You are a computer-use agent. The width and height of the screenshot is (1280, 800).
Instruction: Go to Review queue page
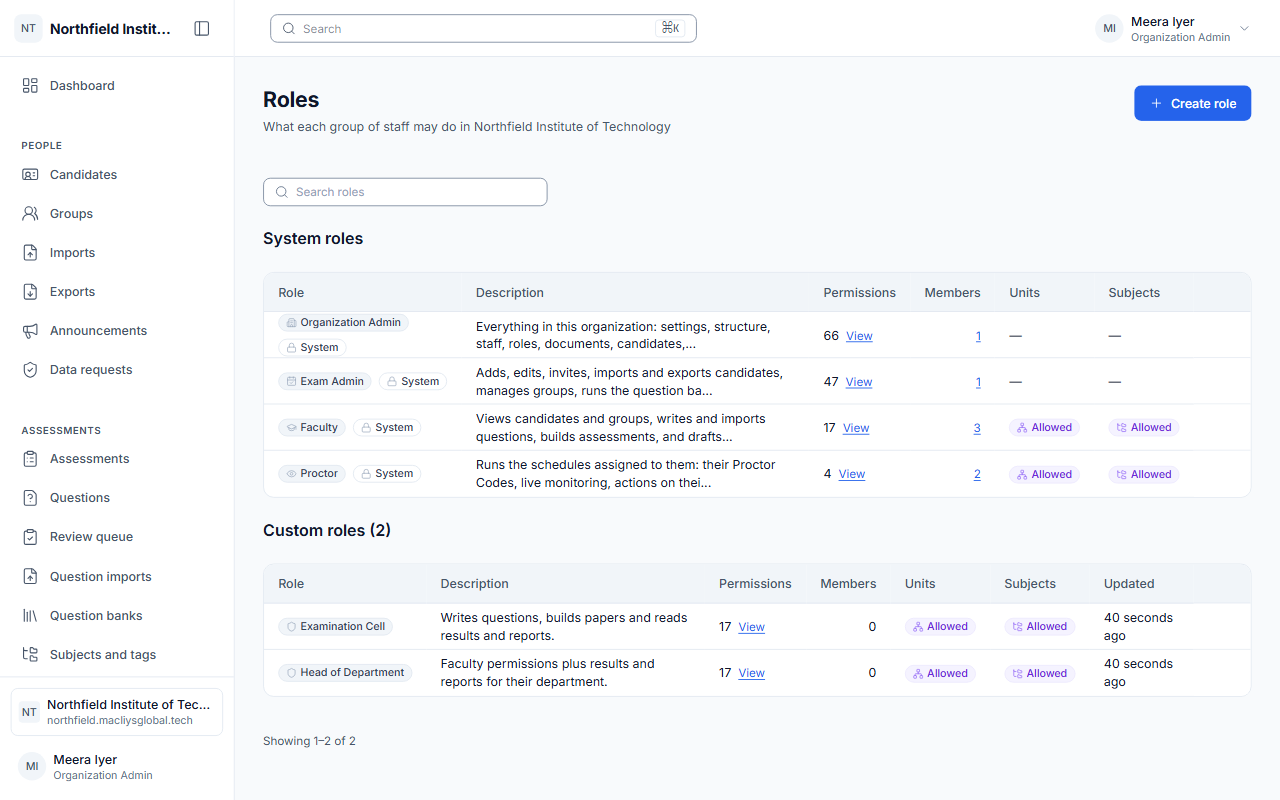click(117, 537)
